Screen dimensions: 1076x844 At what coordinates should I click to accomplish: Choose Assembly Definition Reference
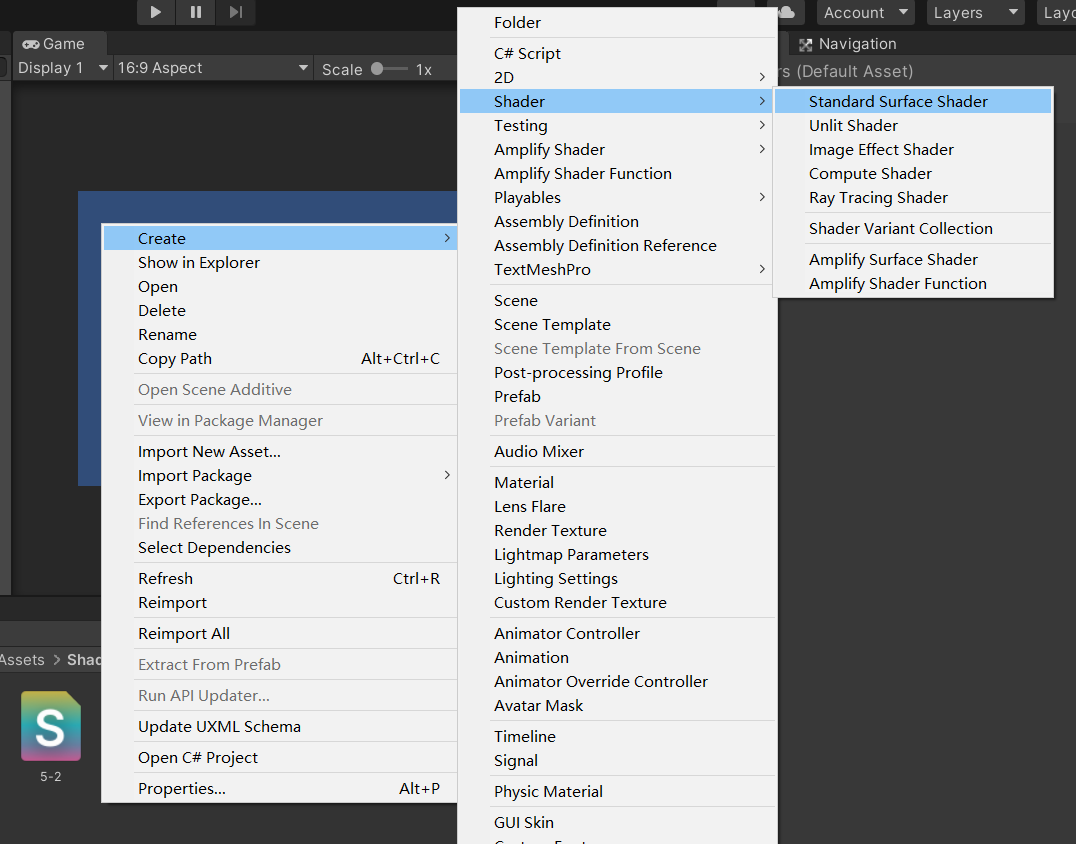pyautogui.click(x=618, y=246)
